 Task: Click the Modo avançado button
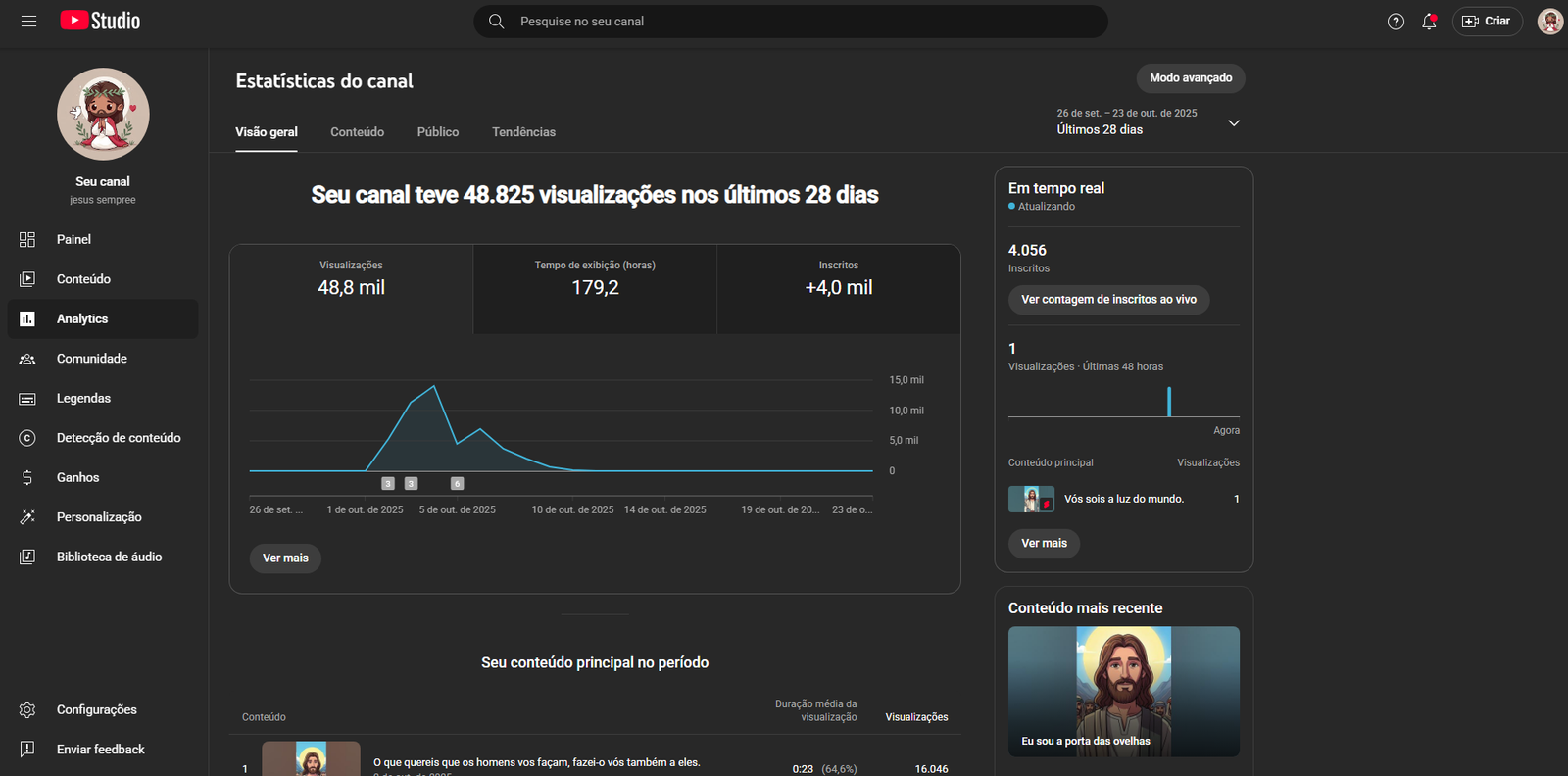click(x=1191, y=78)
